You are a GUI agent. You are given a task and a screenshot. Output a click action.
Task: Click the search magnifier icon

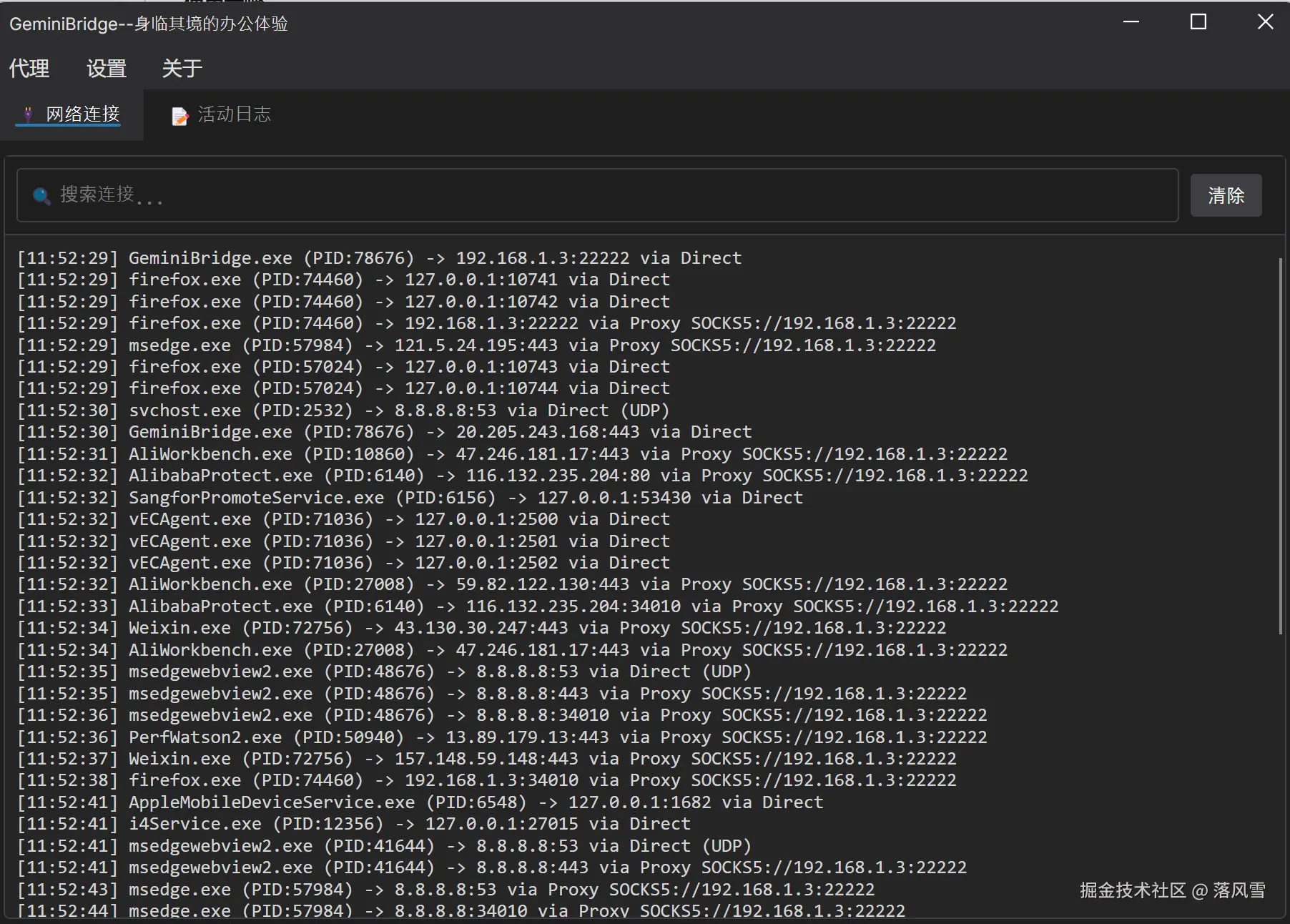[41, 195]
